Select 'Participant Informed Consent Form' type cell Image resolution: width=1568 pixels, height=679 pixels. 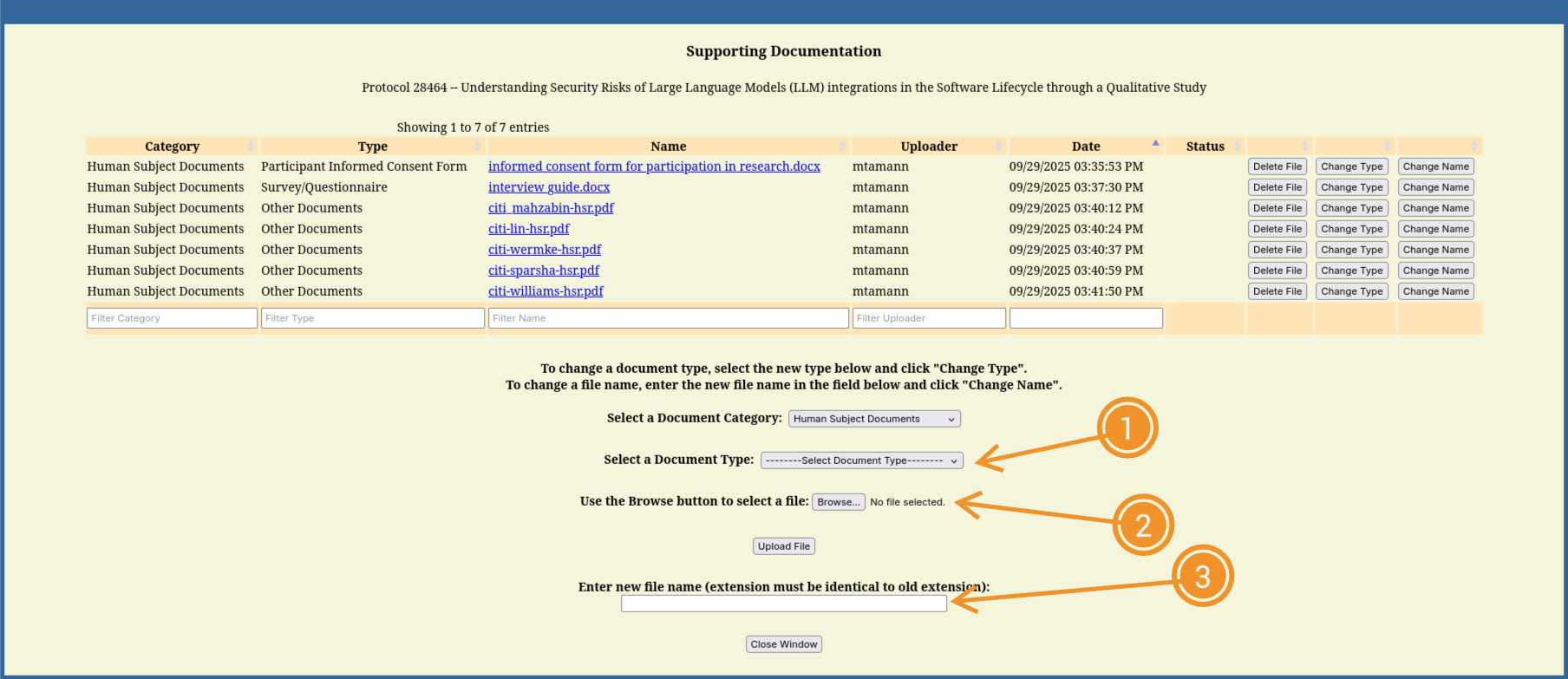[x=363, y=166]
